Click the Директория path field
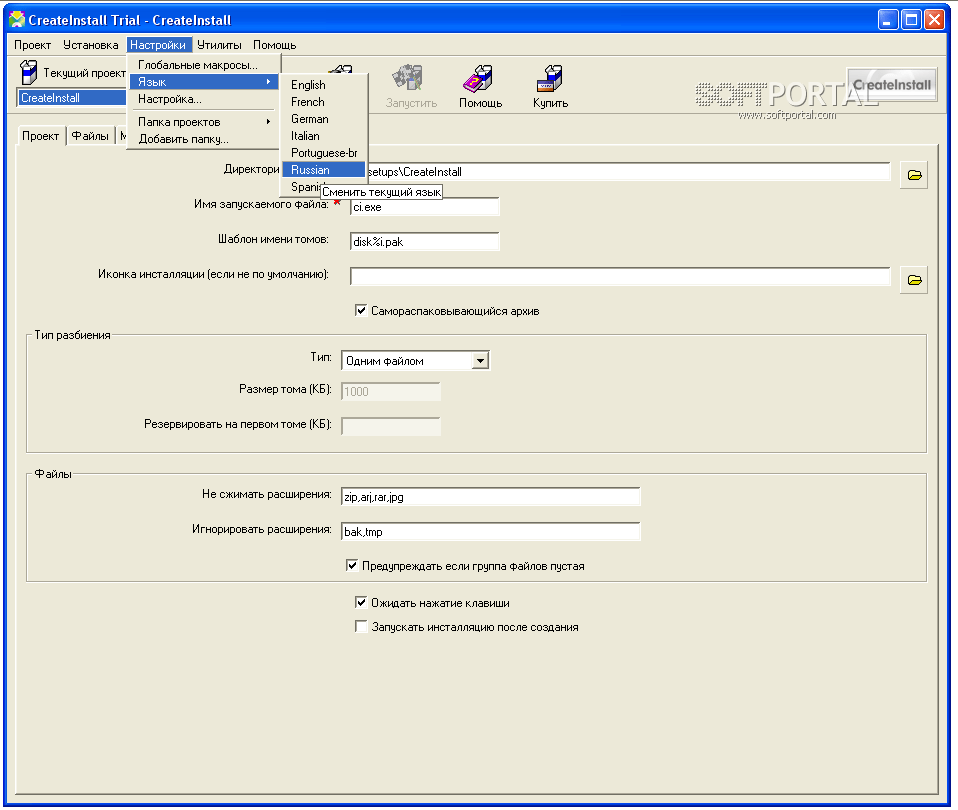 click(x=628, y=172)
